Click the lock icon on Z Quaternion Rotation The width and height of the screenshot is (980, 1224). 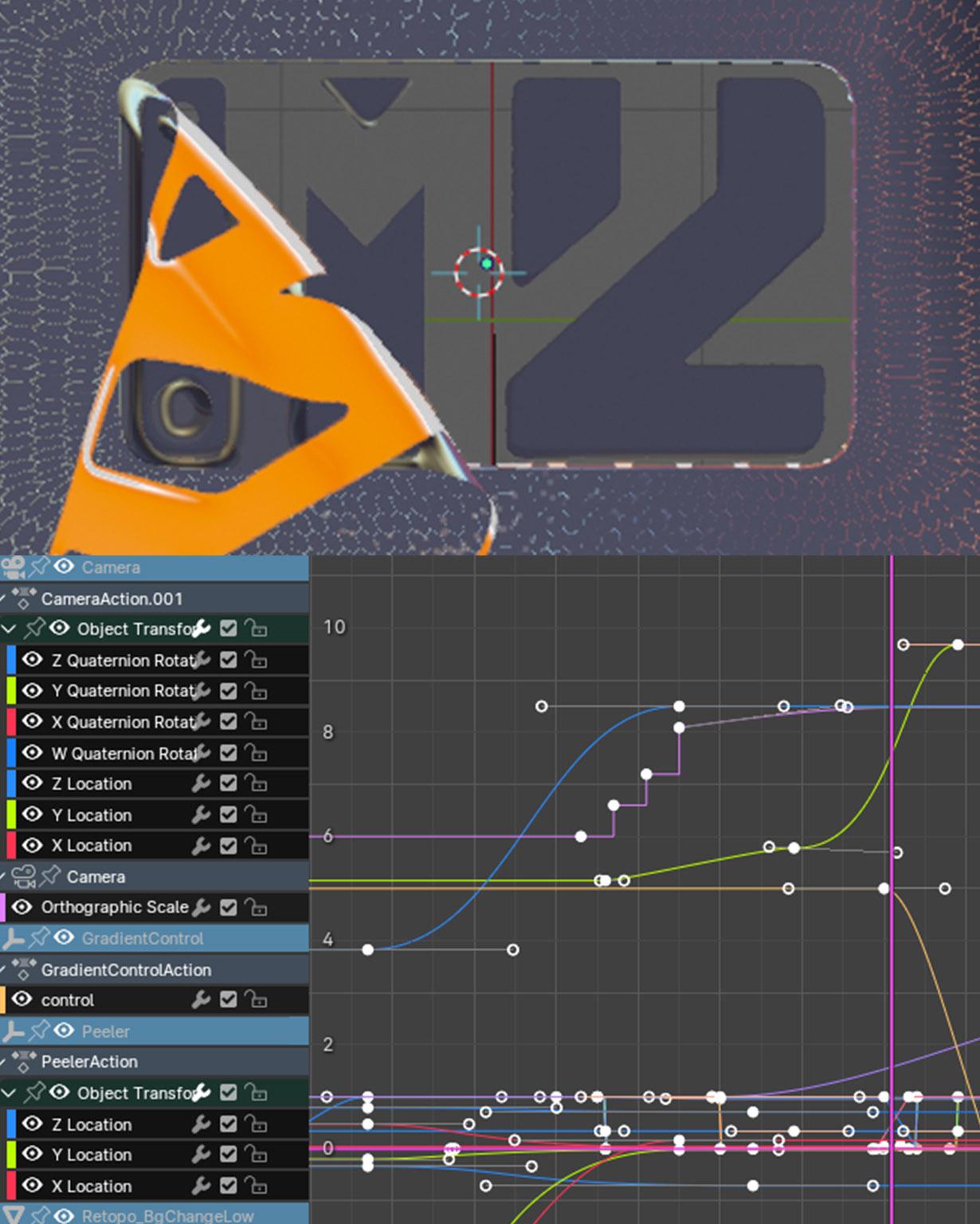255,660
